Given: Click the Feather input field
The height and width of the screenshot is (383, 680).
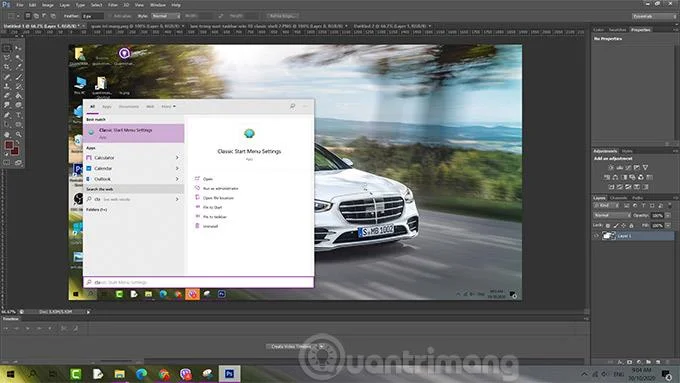Looking at the screenshot, I should click(93, 16).
